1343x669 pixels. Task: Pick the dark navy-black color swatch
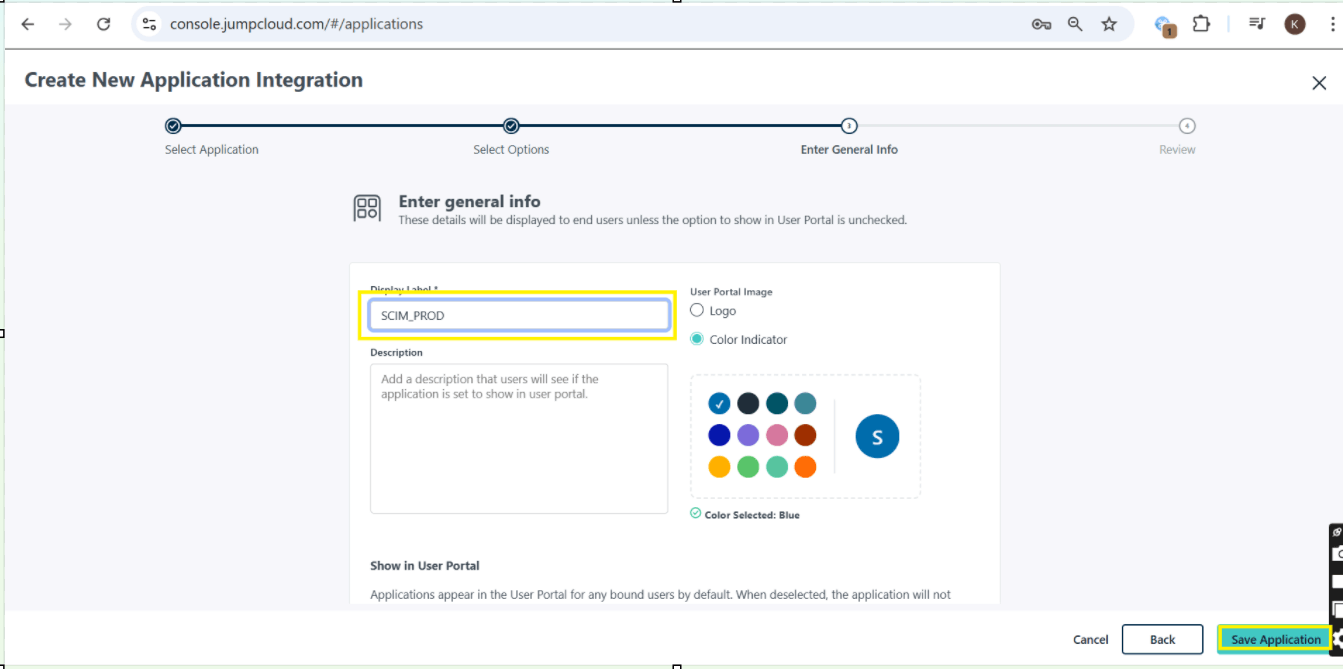[x=748, y=404]
